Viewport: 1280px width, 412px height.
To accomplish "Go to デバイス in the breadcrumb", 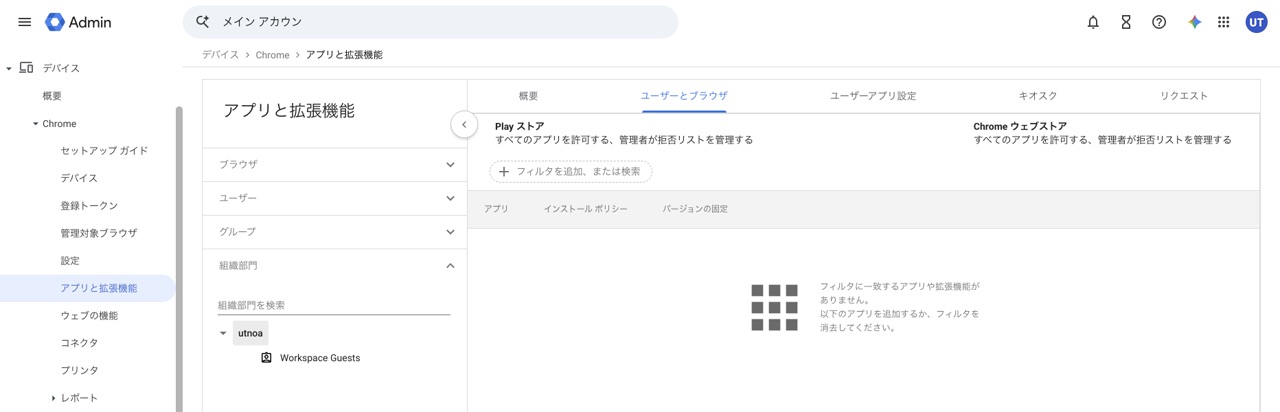I will coord(221,55).
